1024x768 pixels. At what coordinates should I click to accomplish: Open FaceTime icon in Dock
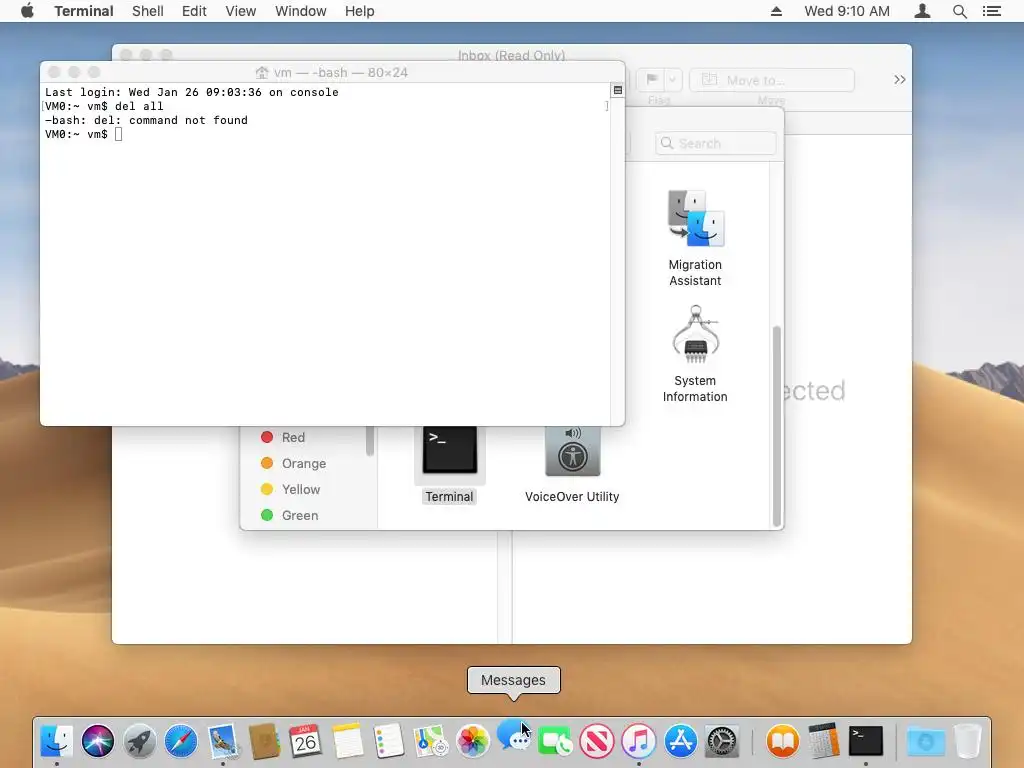[x=555, y=741]
